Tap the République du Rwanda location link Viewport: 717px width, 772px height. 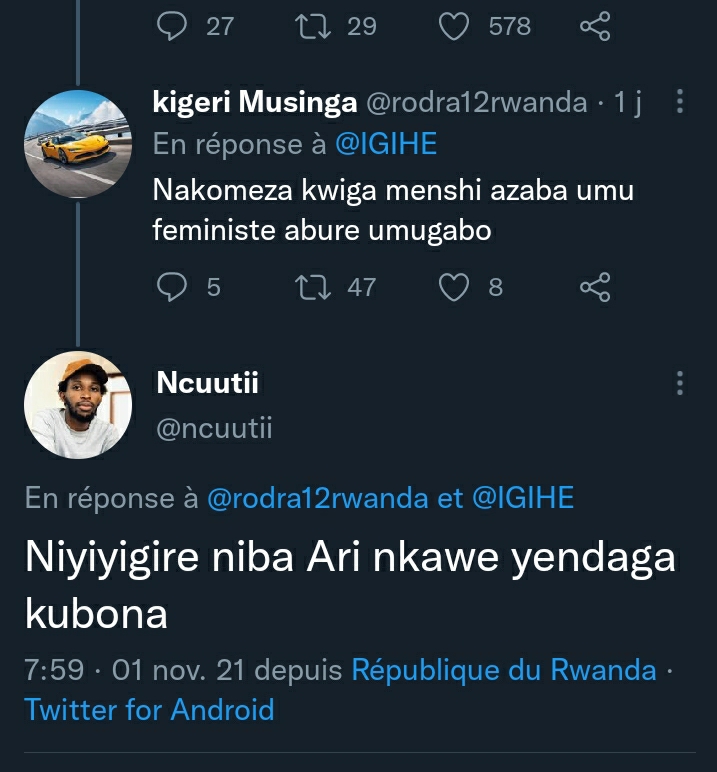[504, 669]
